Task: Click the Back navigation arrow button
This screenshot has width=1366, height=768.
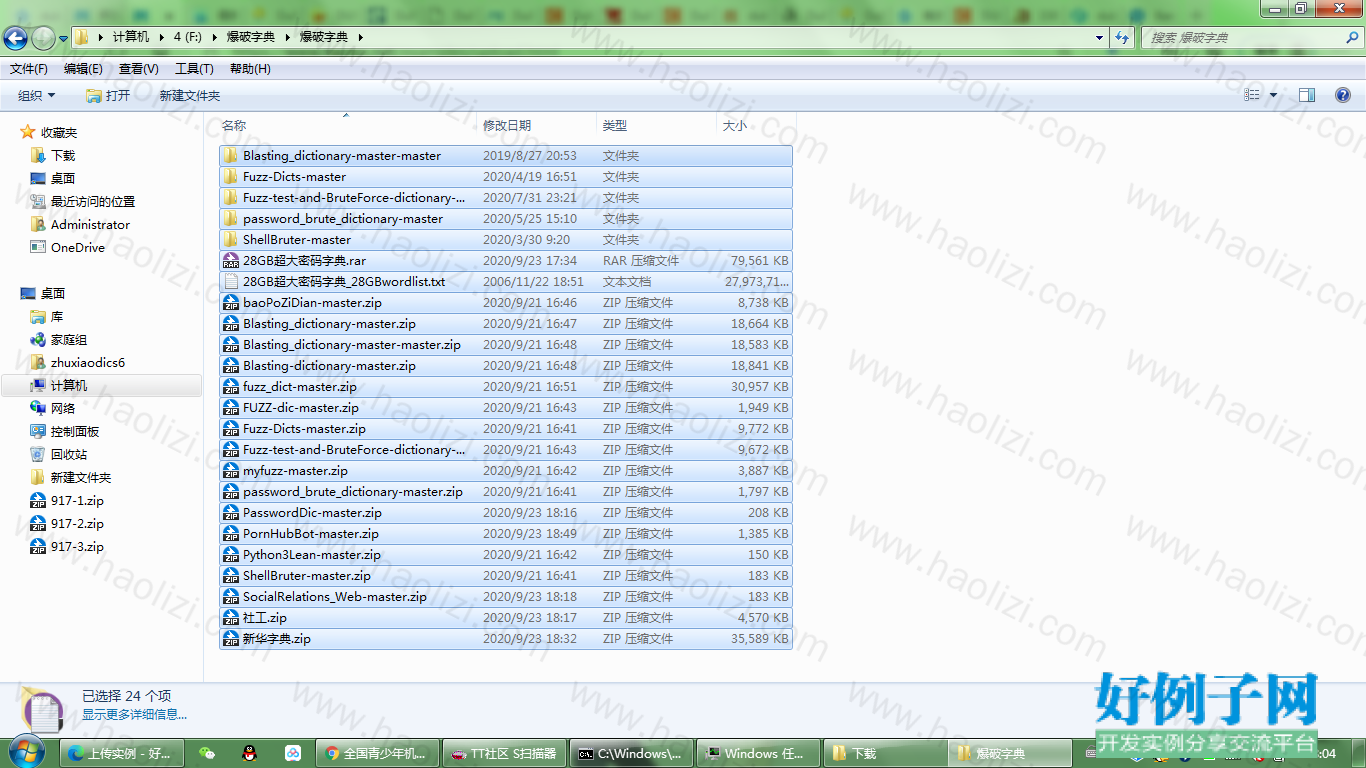Action: 15,38
